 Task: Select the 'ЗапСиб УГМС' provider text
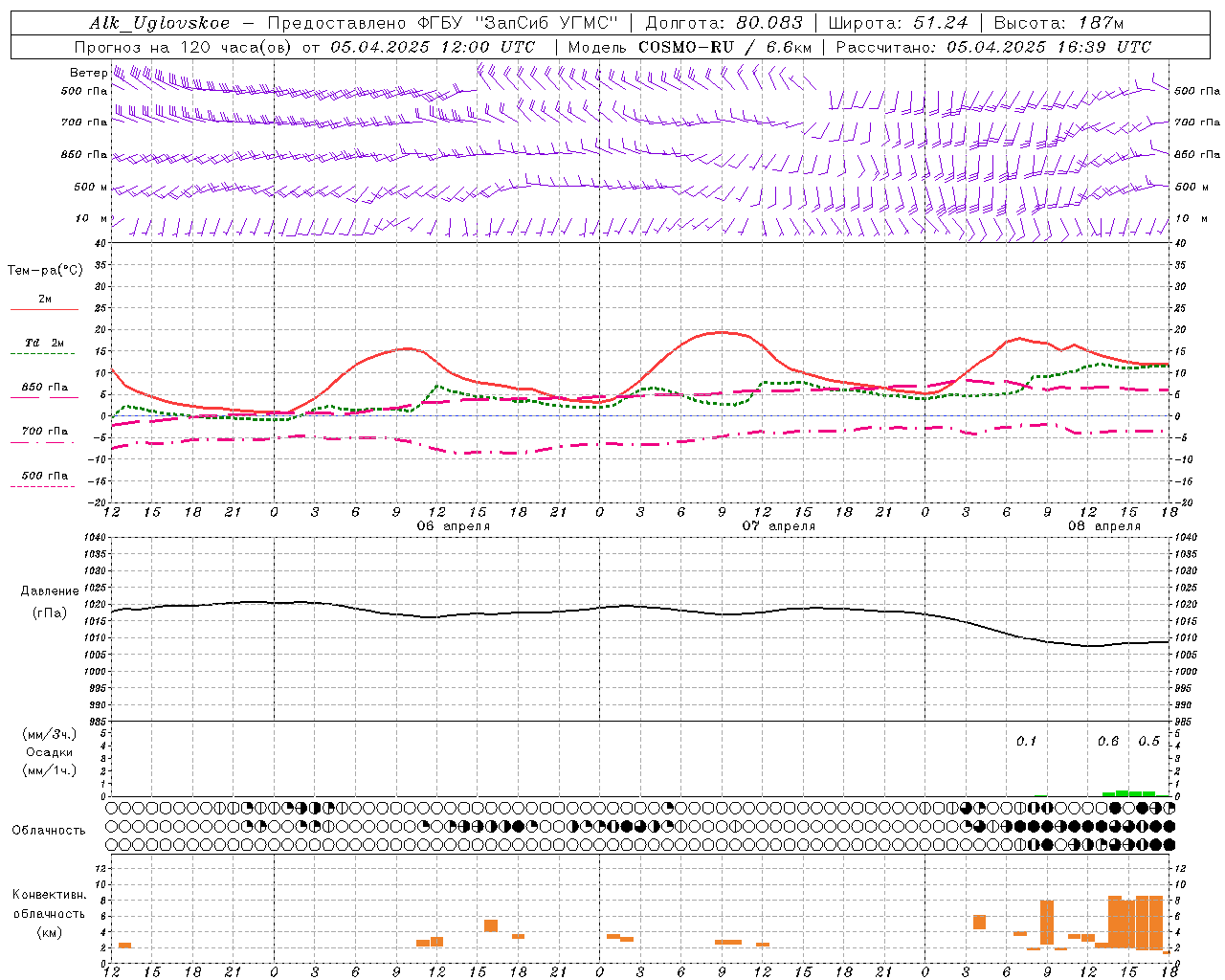pos(546,23)
